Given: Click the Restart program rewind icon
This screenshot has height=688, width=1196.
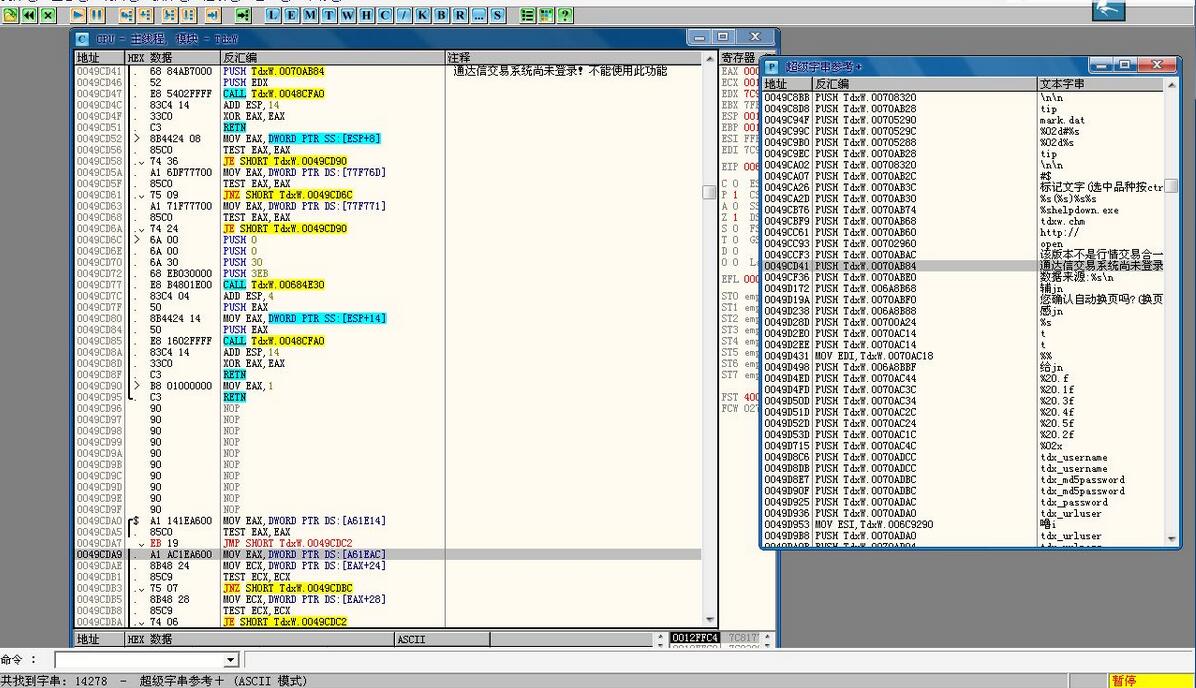Looking at the screenshot, I should point(30,15).
